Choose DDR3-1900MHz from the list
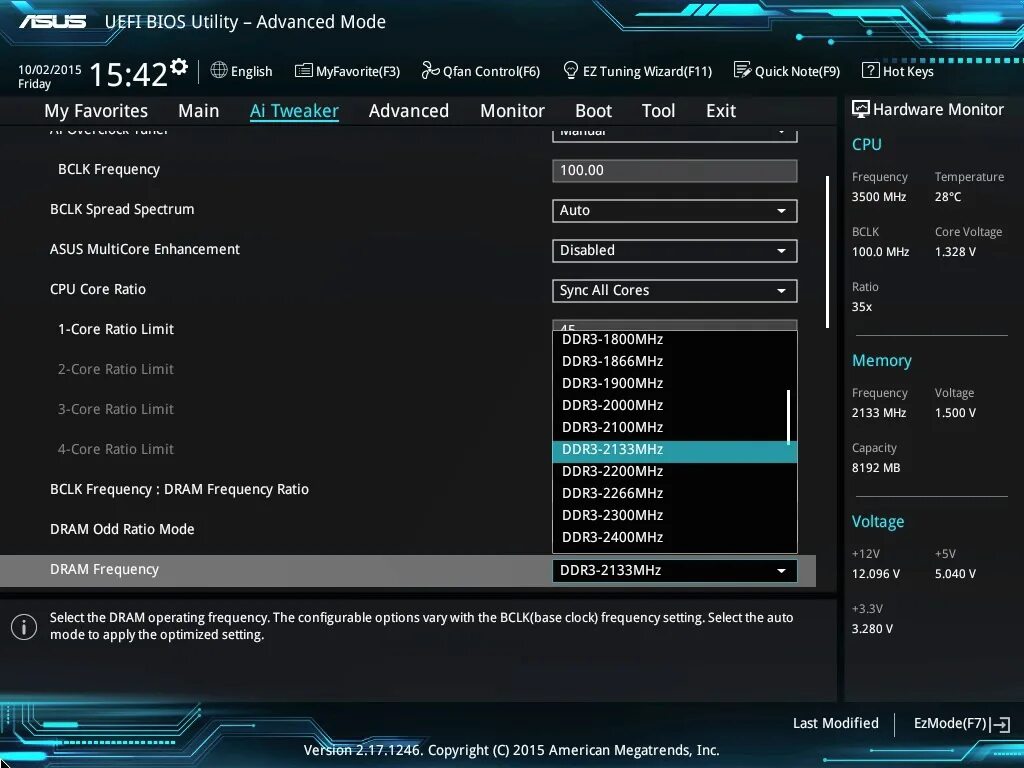This screenshot has height=768, width=1024. pyautogui.click(x=675, y=383)
